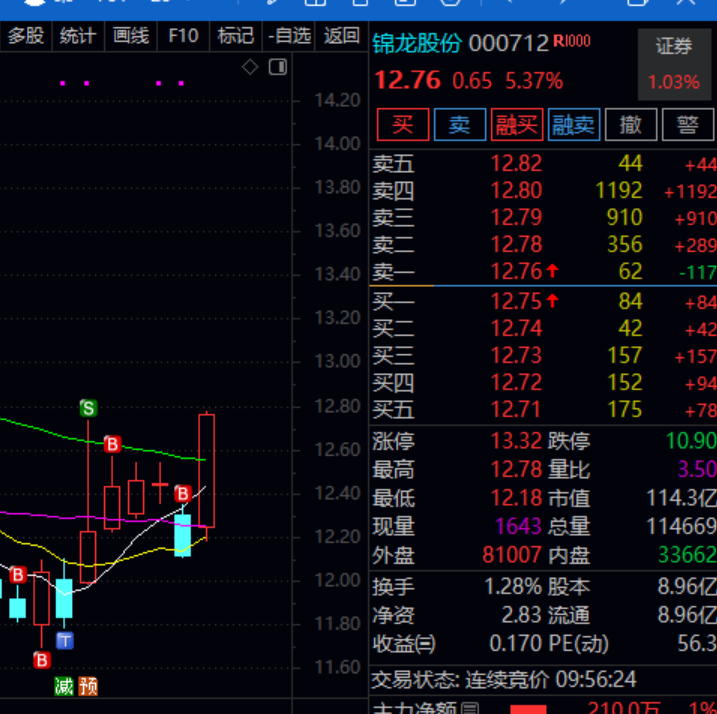The height and width of the screenshot is (714, 717).
Task: Click the stock code 000712
Action: (508, 44)
